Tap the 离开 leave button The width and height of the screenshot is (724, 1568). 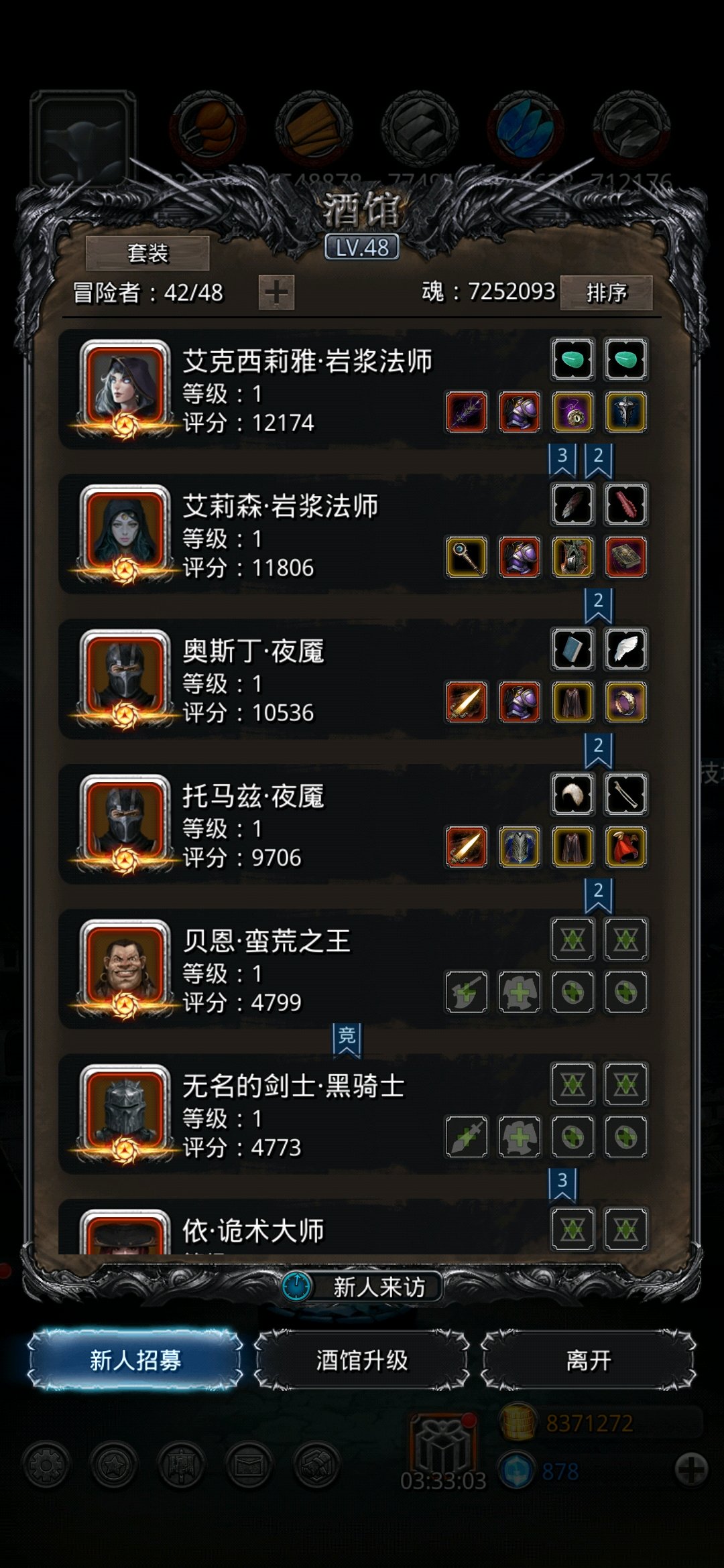tap(589, 1360)
